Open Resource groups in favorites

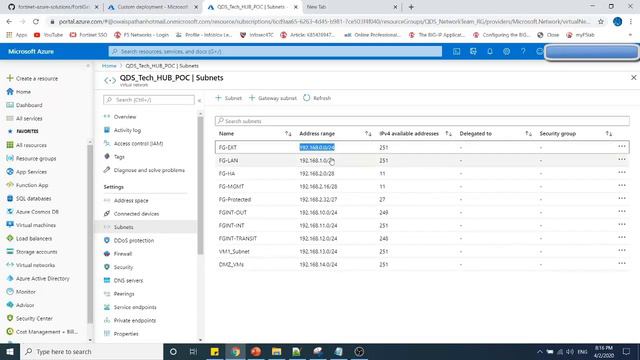click(31, 158)
